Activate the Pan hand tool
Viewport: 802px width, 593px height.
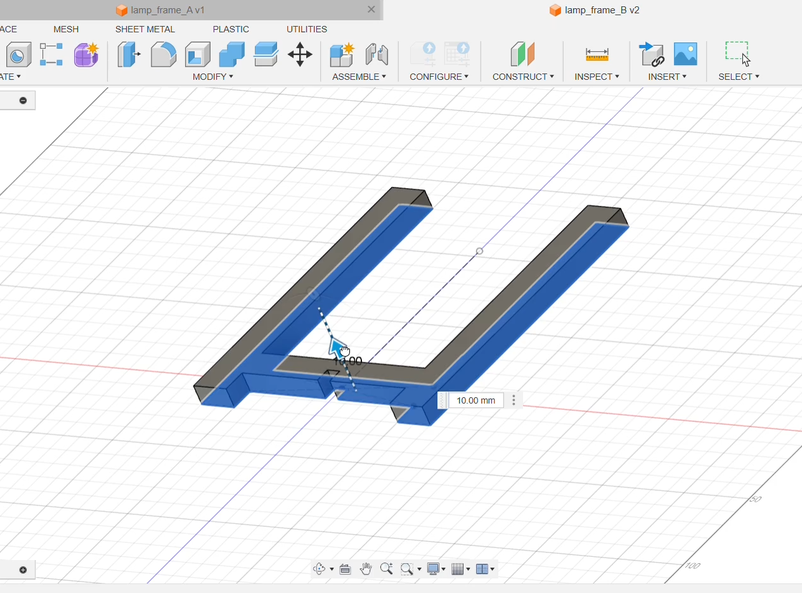click(366, 569)
